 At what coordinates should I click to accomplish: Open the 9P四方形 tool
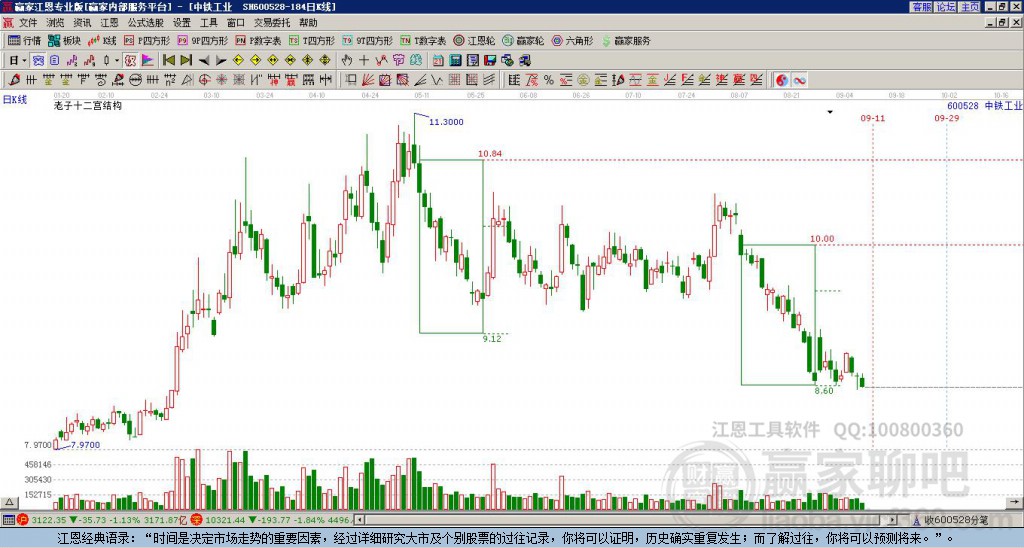click(x=203, y=40)
